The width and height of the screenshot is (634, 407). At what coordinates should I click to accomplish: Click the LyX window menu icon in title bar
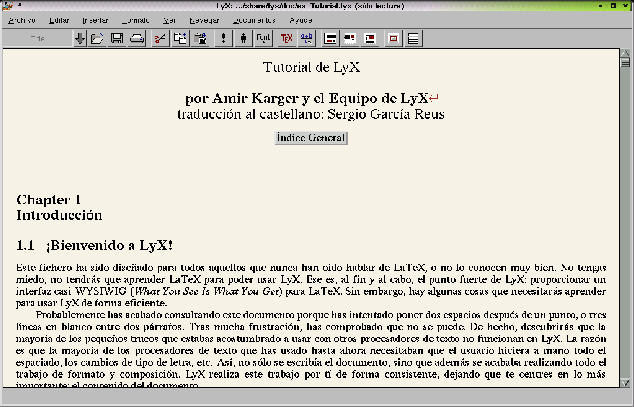8,5
